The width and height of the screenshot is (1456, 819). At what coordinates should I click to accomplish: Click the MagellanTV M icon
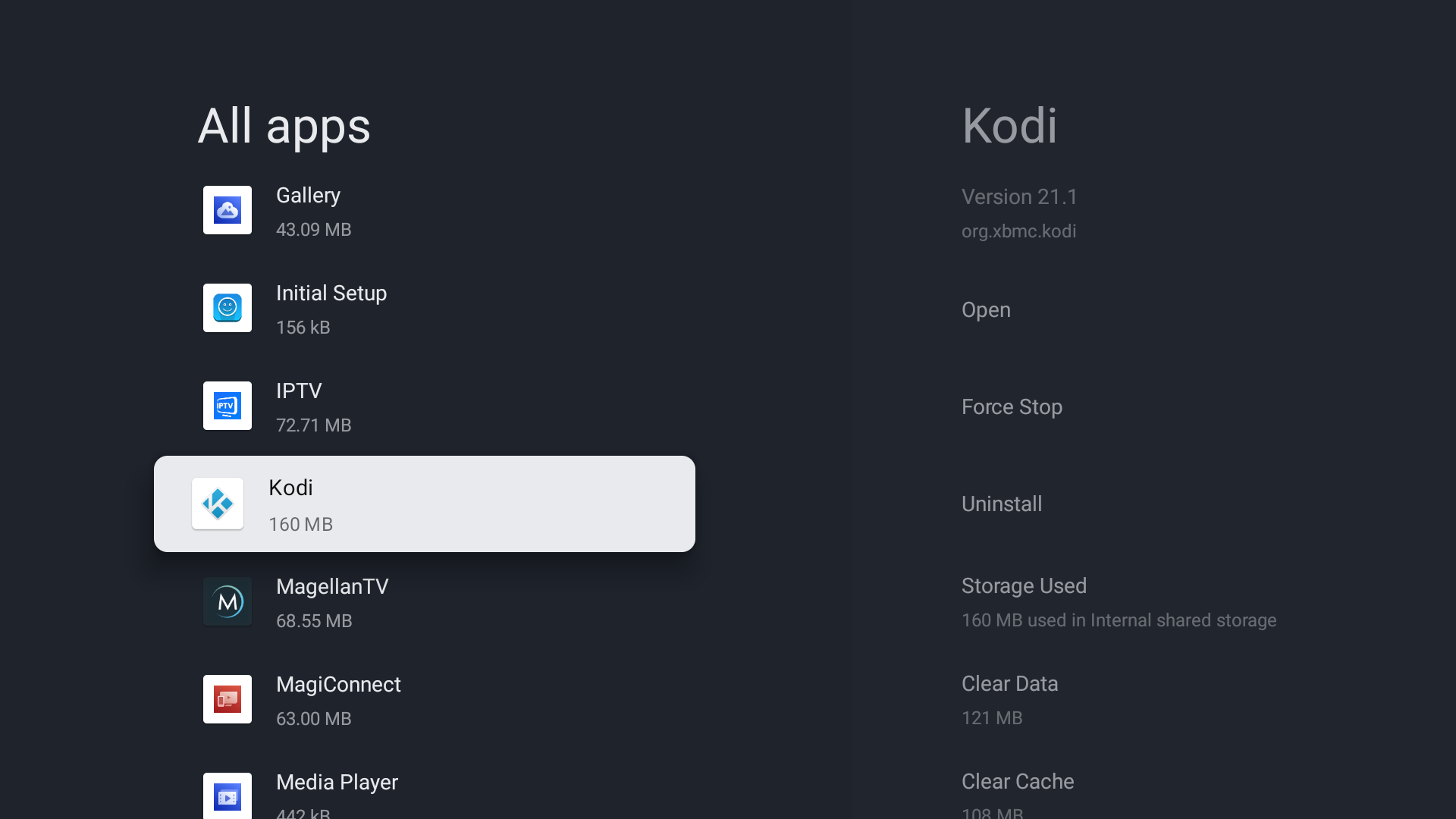point(227,601)
